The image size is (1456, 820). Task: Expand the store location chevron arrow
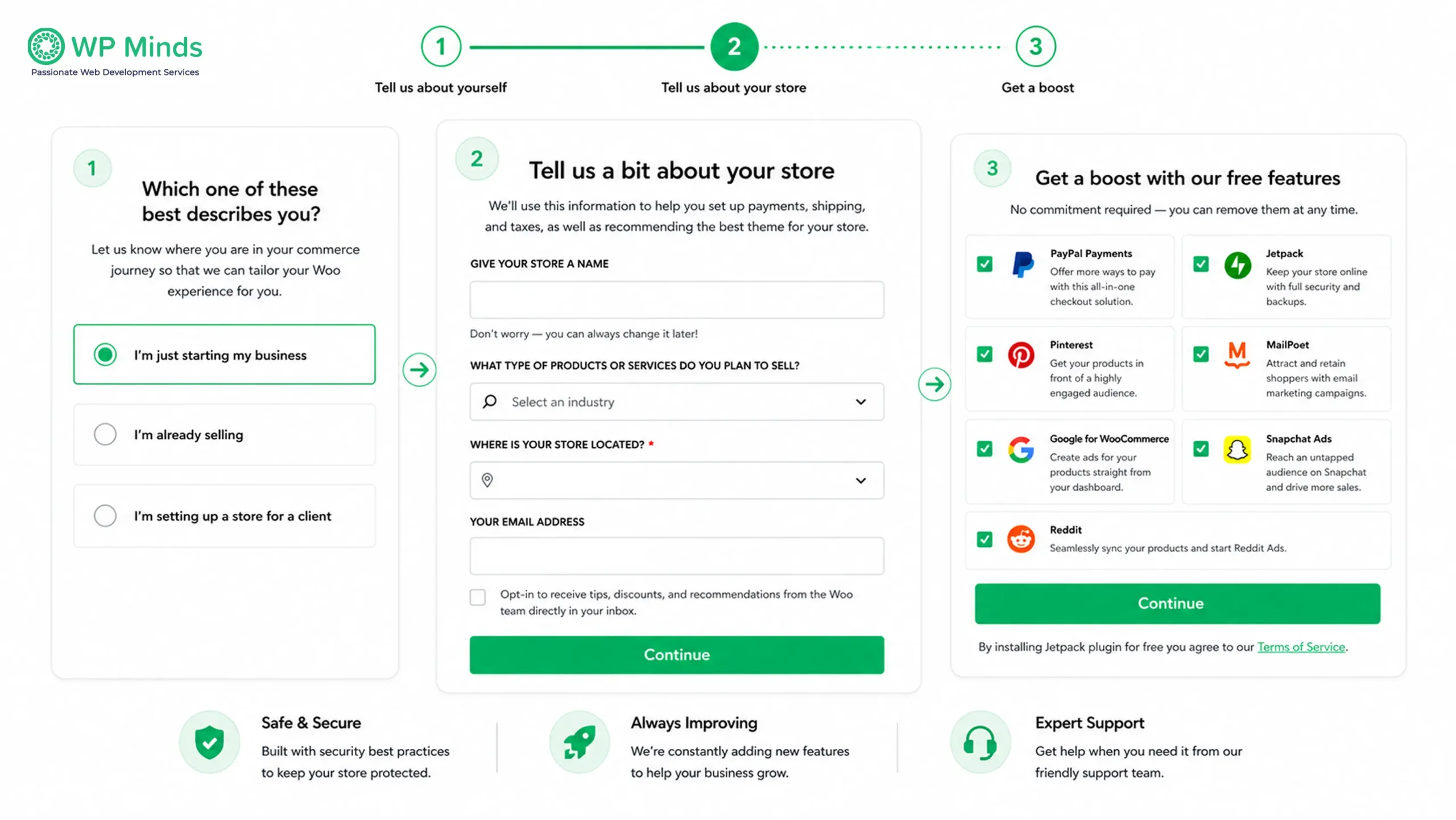[x=861, y=481]
